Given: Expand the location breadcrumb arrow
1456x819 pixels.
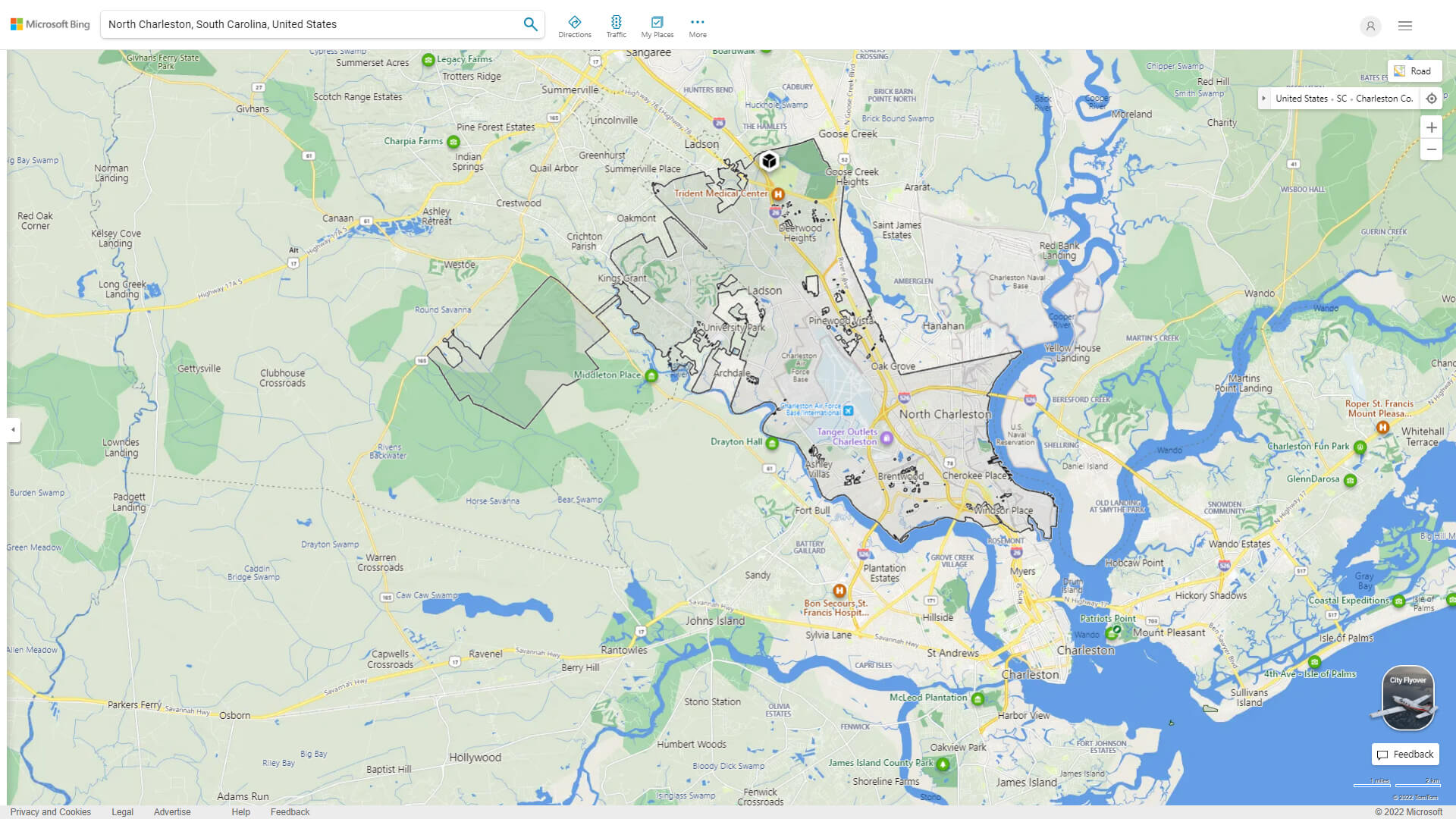Looking at the screenshot, I should [x=1263, y=99].
